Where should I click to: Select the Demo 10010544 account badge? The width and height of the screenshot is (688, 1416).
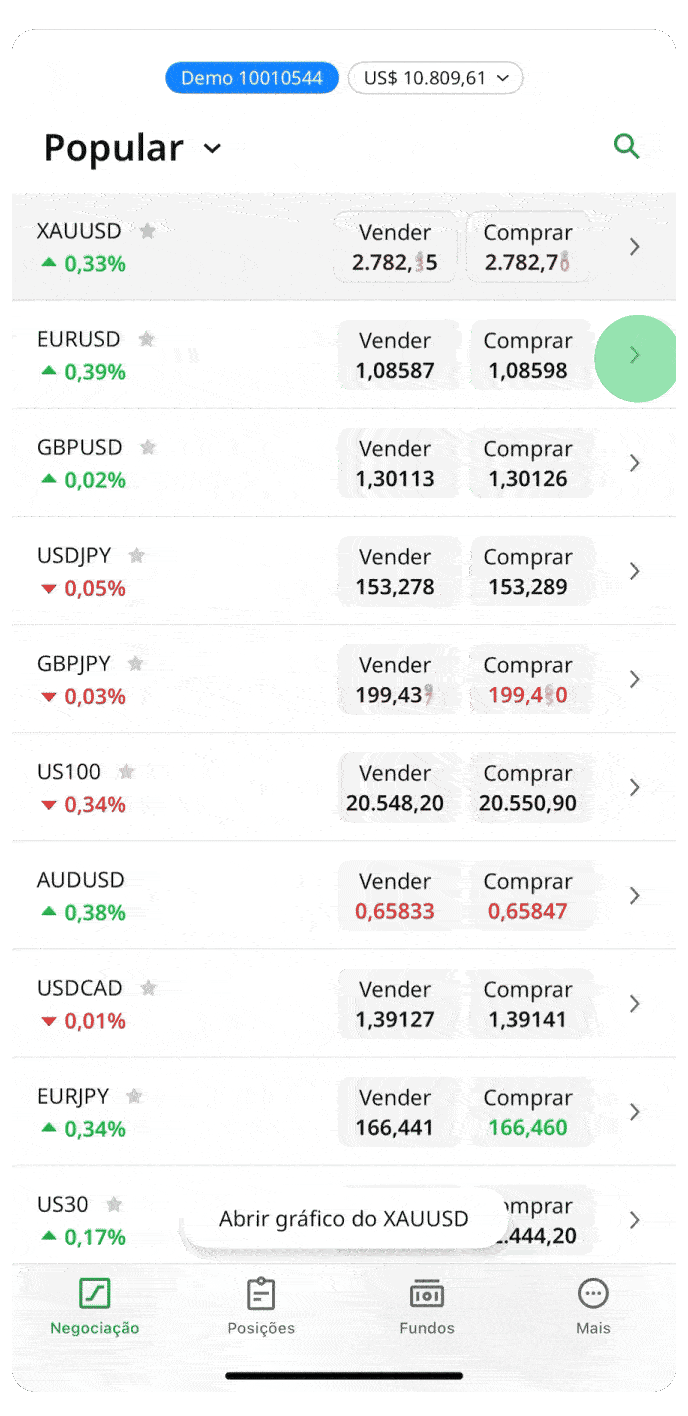(x=252, y=78)
